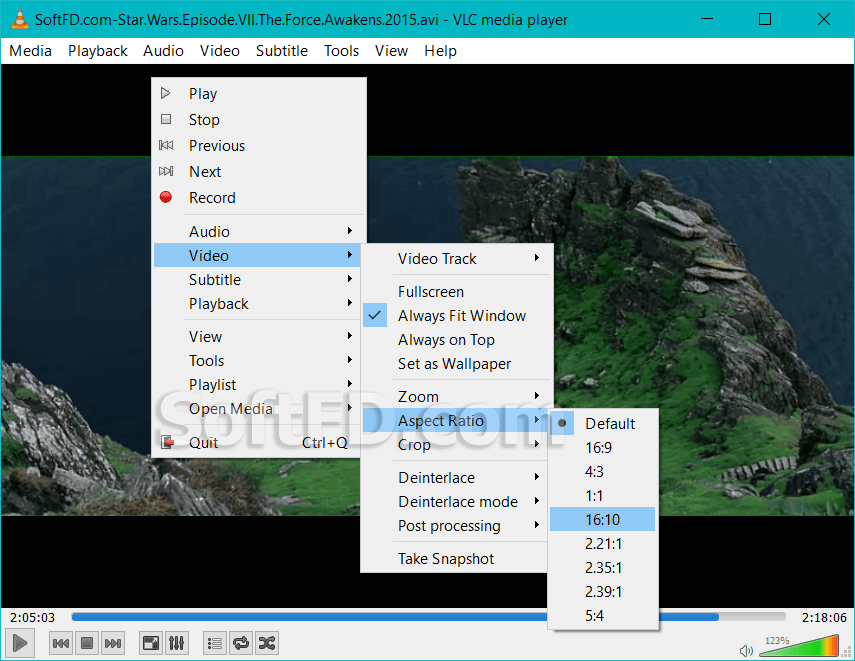Select the 16:10 aspect ratio
The width and height of the screenshot is (855, 661).
tap(603, 519)
